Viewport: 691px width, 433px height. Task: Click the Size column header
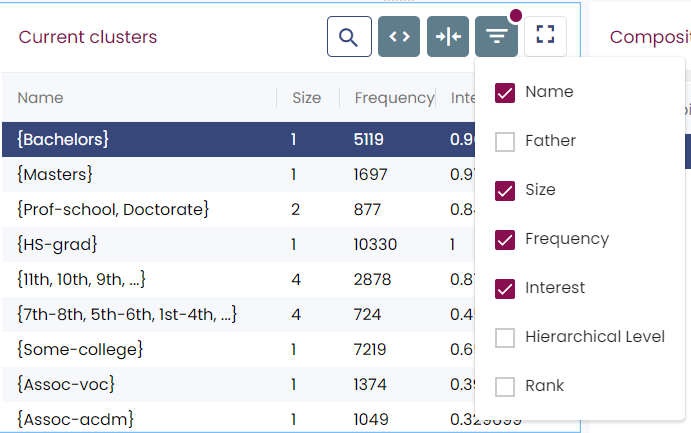(306, 98)
